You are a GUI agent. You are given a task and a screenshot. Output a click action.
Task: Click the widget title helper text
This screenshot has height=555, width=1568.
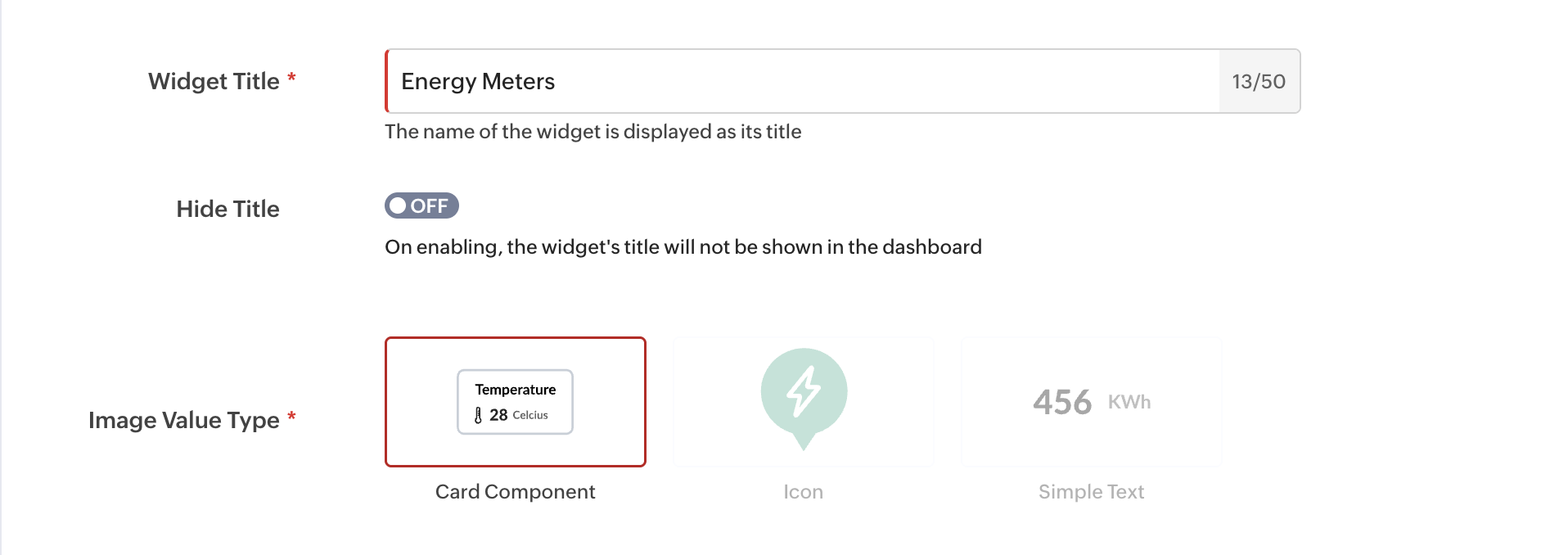tap(593, 132)
